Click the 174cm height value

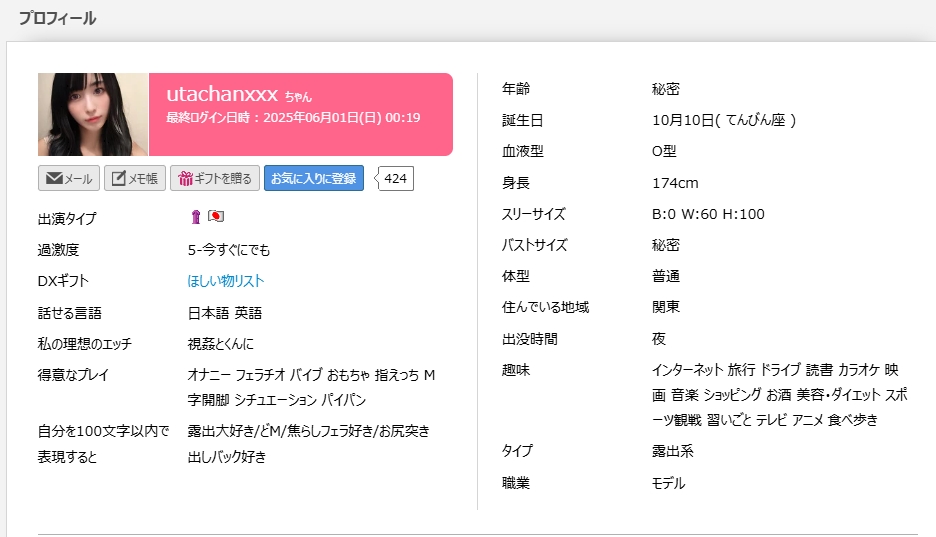coord(675,183)
